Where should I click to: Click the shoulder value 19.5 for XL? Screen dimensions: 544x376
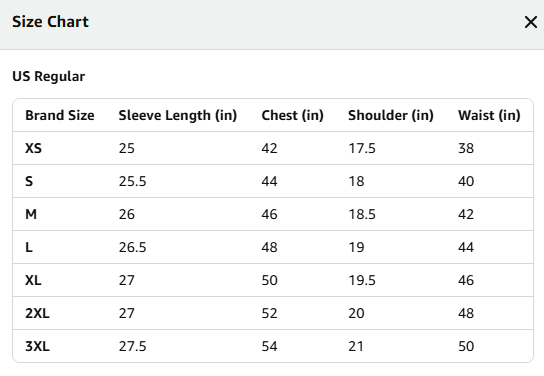pyautogui.click(x=362, y=280)
